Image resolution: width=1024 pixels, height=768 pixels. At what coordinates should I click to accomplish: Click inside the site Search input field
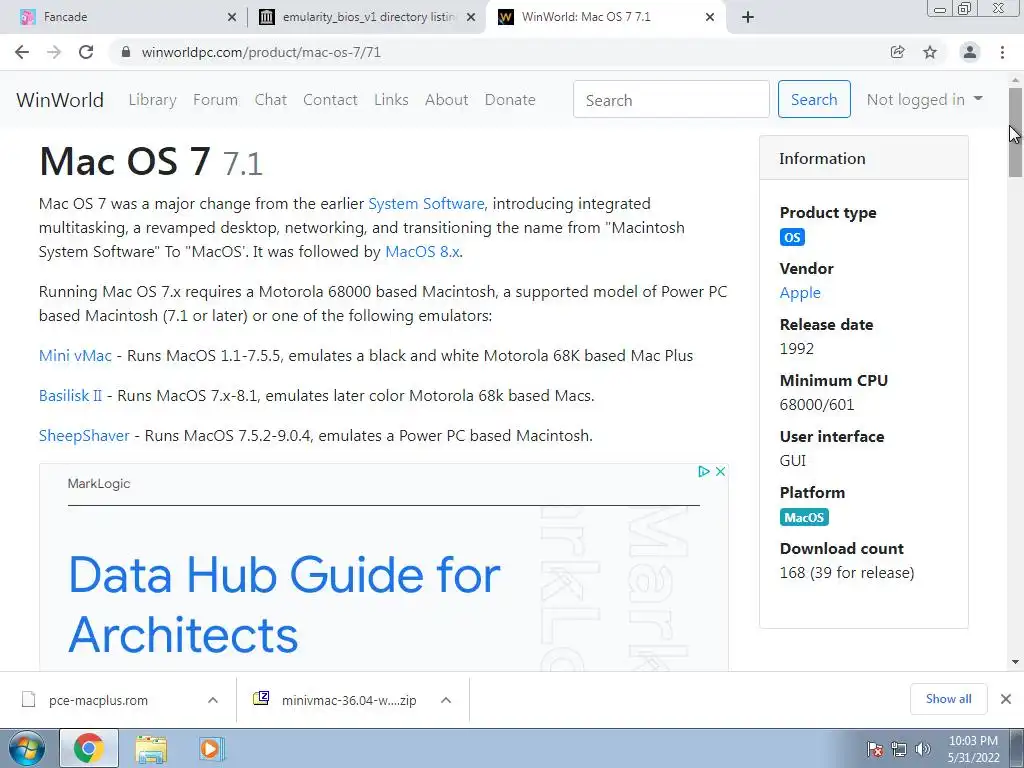[671, 99]
